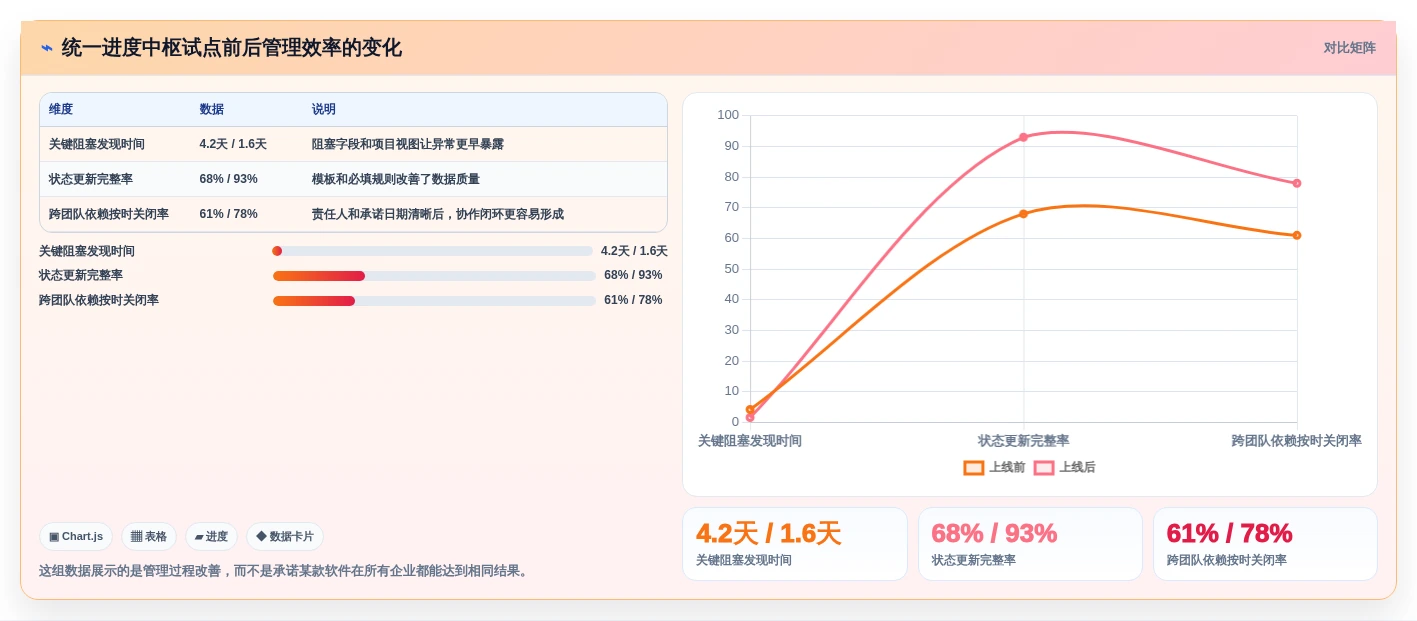Click the 对比矩阵 label in header
1417x621 pixels.
click(1349, 48)
